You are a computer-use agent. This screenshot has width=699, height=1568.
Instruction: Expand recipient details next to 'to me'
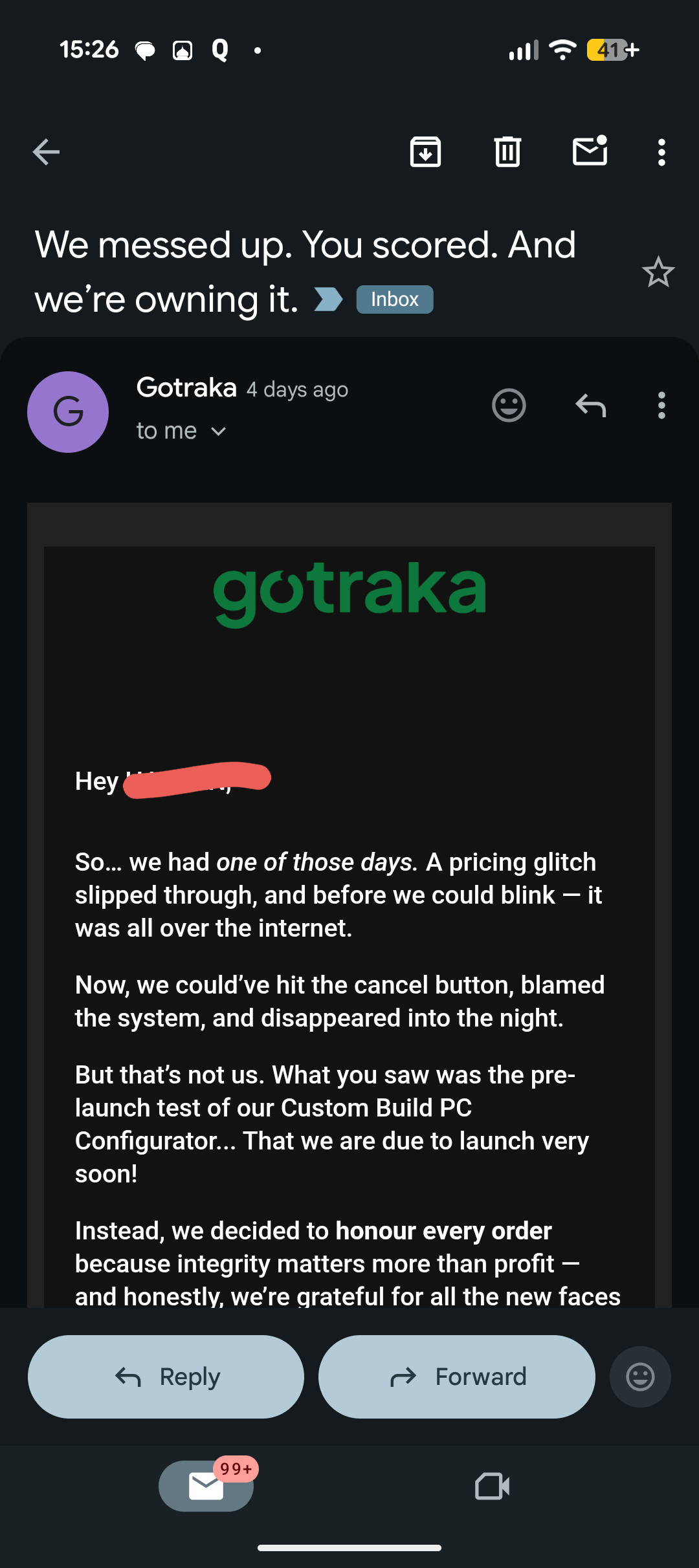pos(219,431)
